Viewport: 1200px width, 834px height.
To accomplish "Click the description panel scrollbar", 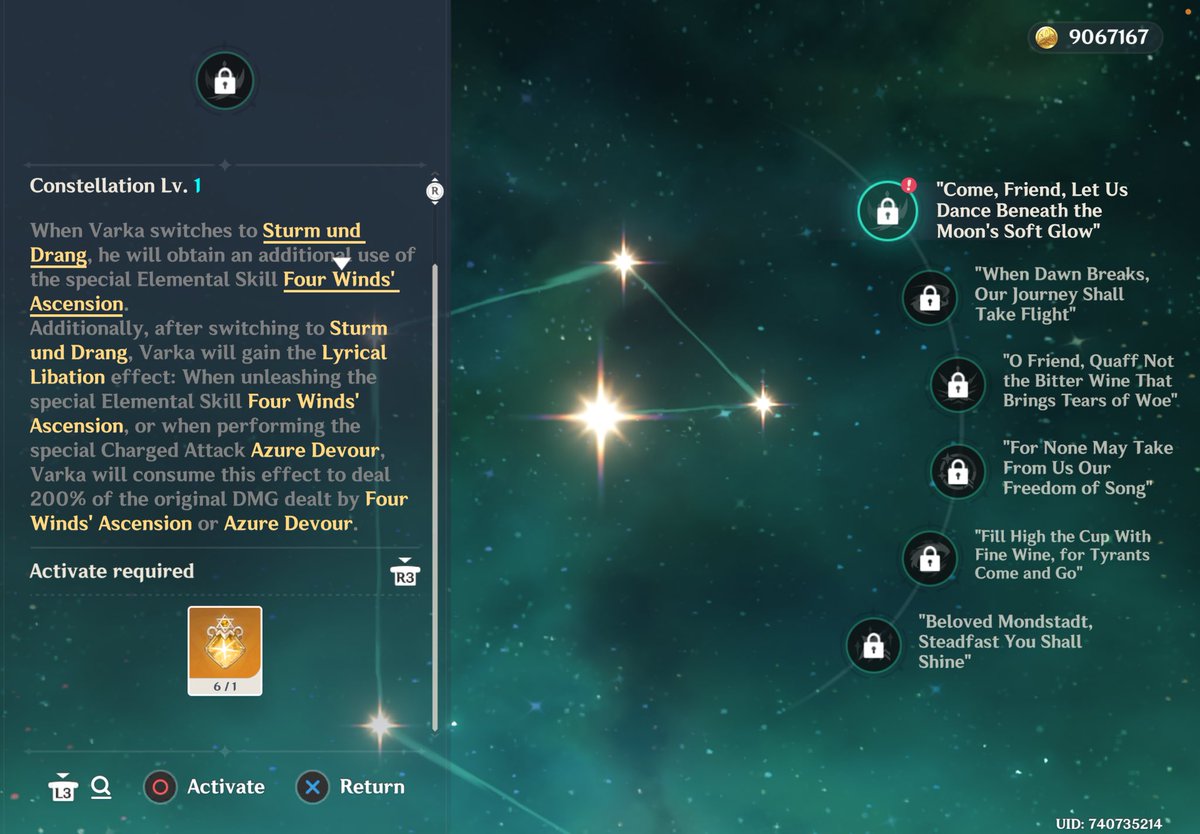I will pos(435,497).
